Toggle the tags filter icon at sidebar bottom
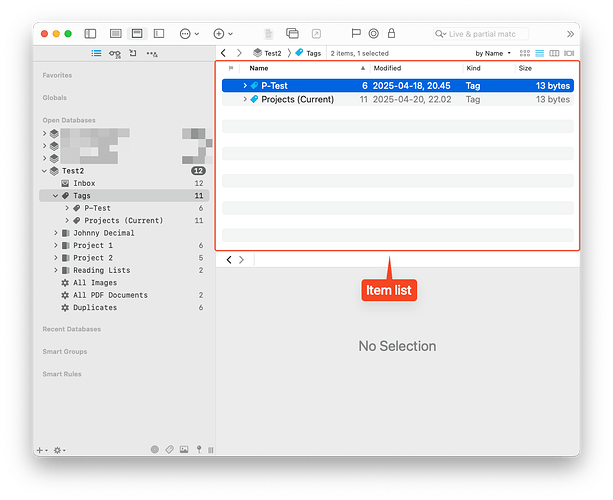 pos(169,450)
